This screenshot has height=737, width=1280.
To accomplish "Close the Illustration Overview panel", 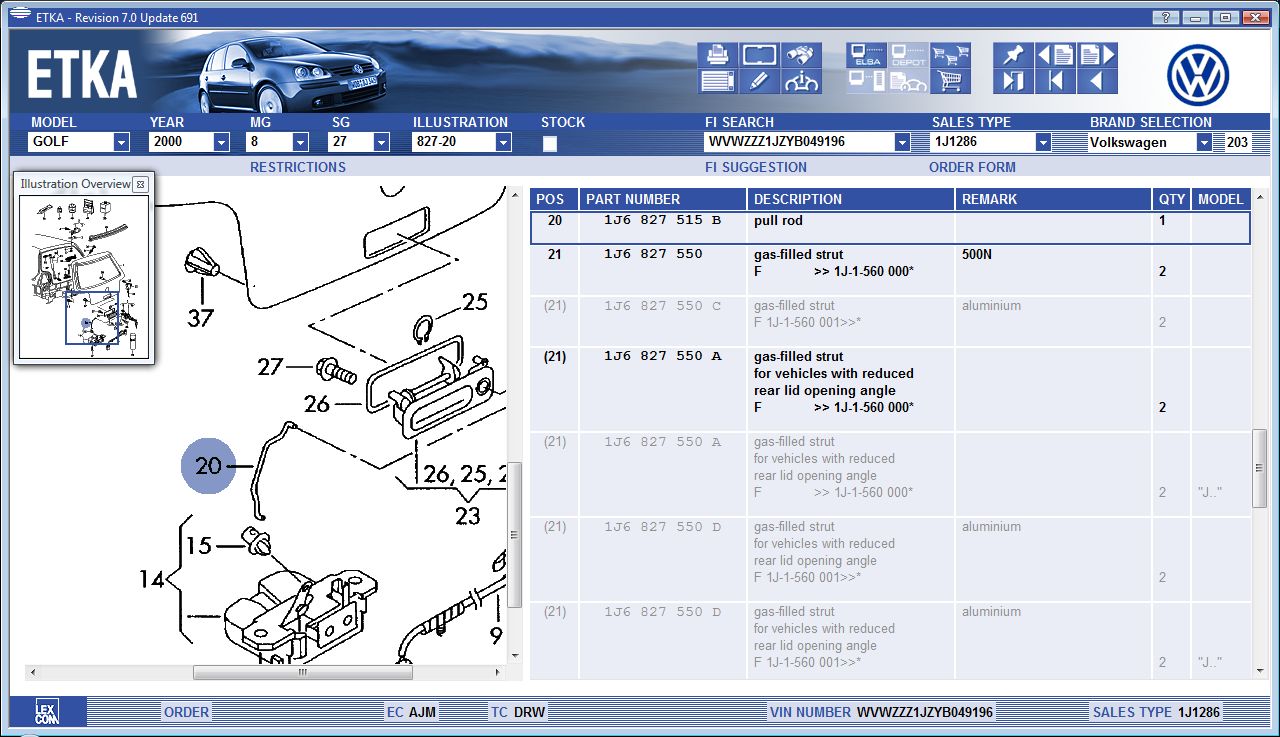I will (140, 184).
